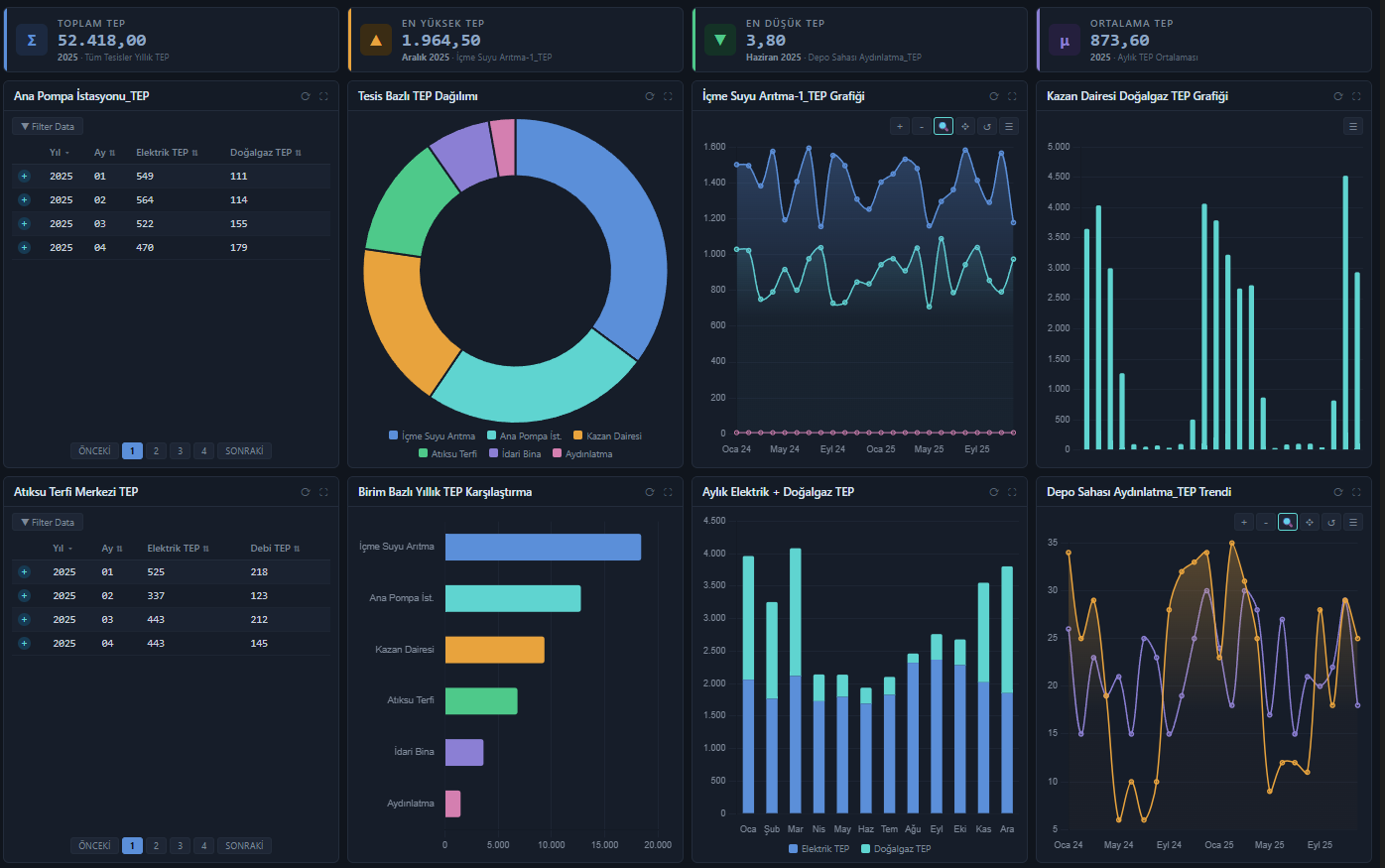1385x868 pixels.
Task: Open the İçme Suyu Arıtma-1 chart hamburger menu
Action: pos(1009,126)
